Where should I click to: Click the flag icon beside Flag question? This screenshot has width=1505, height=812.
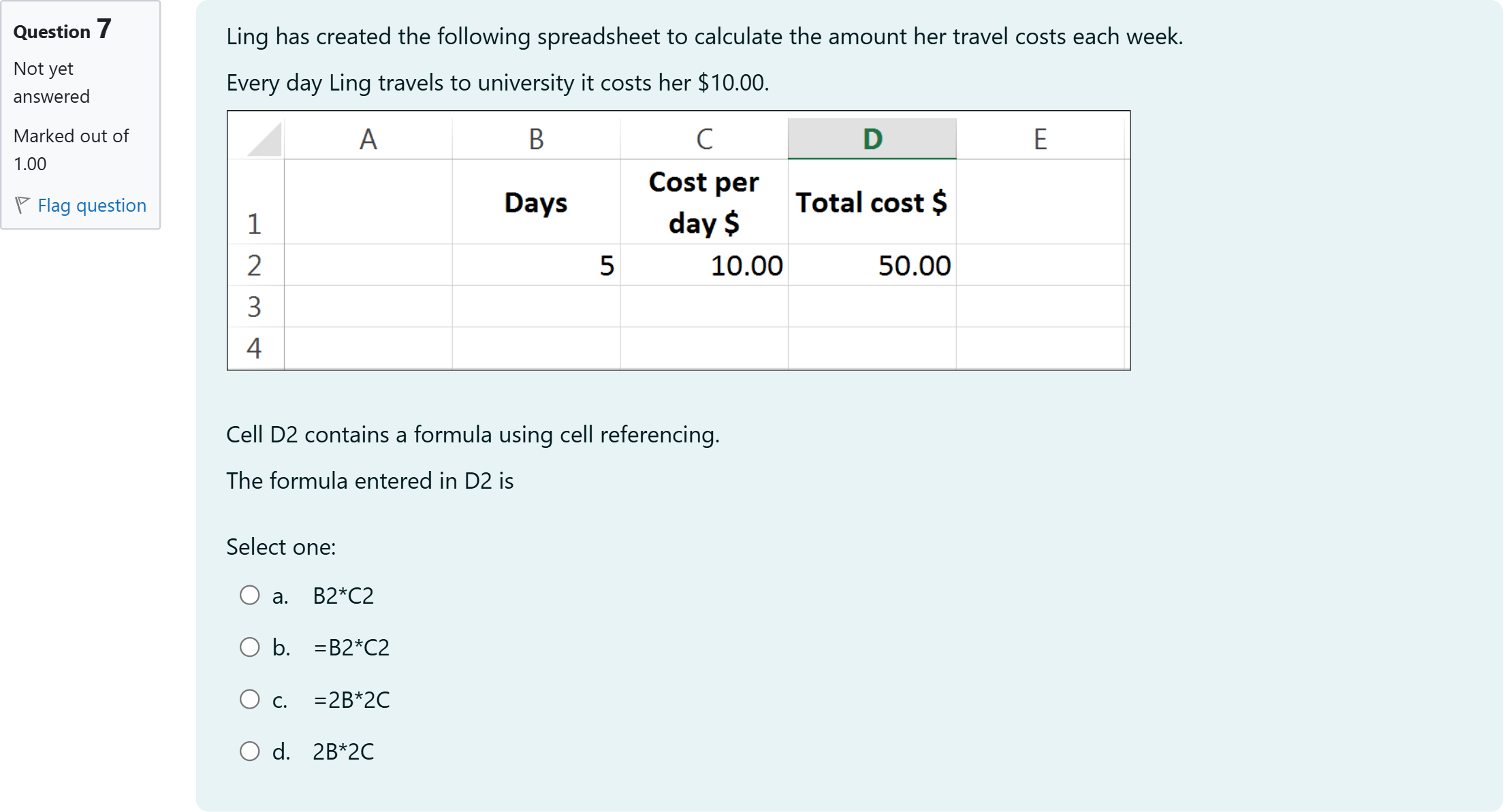click(22, 205)
